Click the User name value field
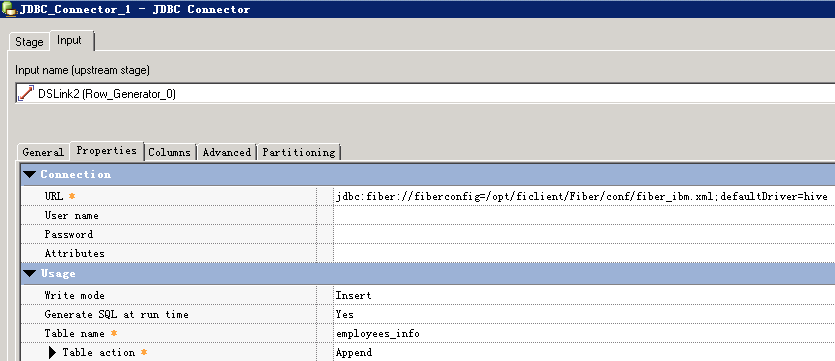This screenshot has width=835, height=361. (584, 216)
